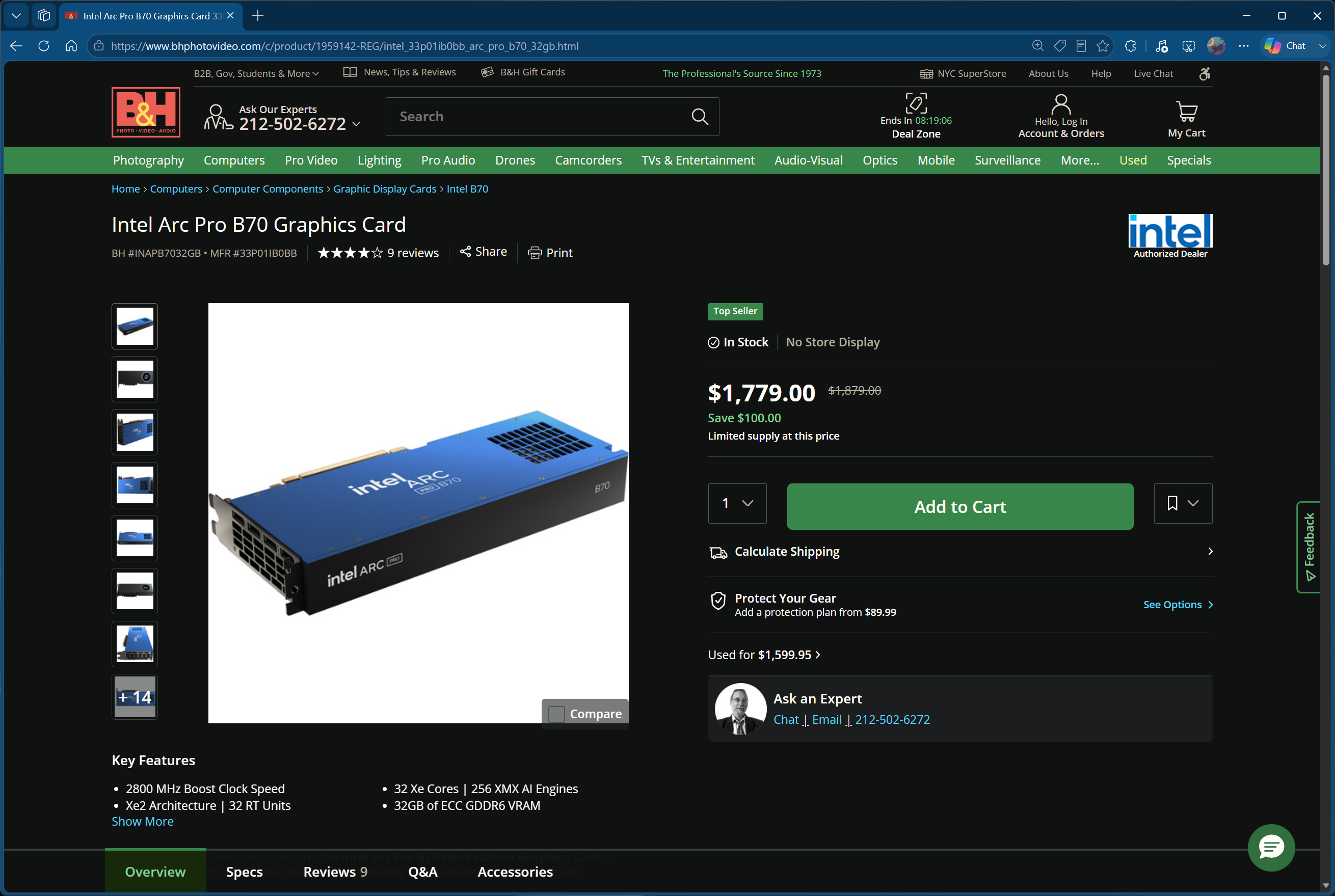Image resolution: width=1335 pixels, height=896 pixels.
Task: Open the NYC SuperStore link
Action: click(x=963, y=73)
